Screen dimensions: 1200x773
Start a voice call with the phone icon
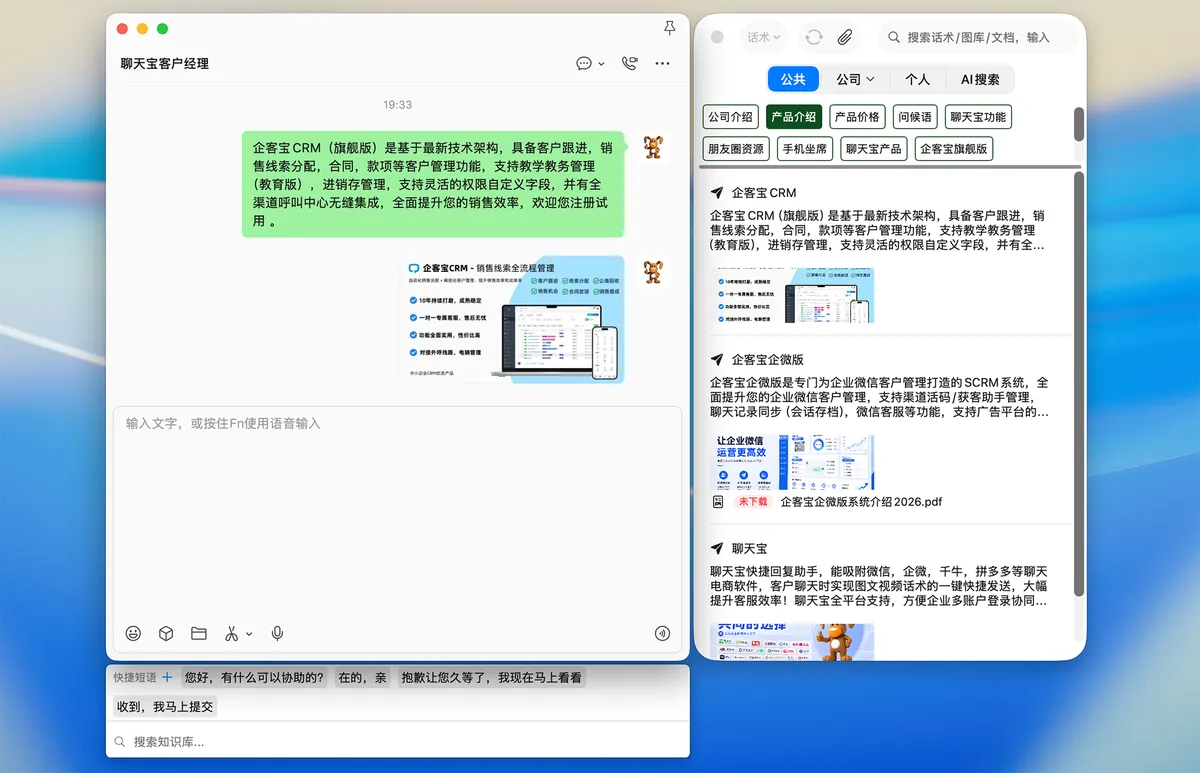(629, 63)
